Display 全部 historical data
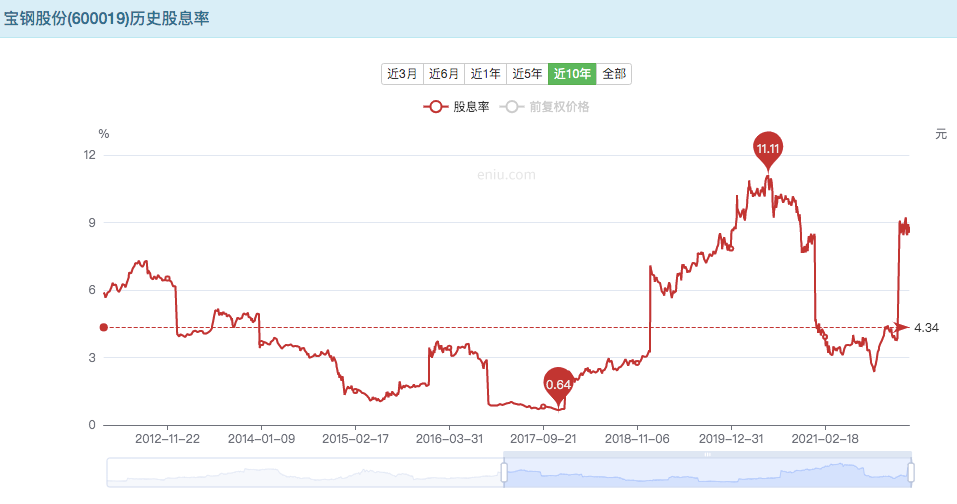Image resolution: width=957 pixels, height=504 pixels. (x=614, y=73)
